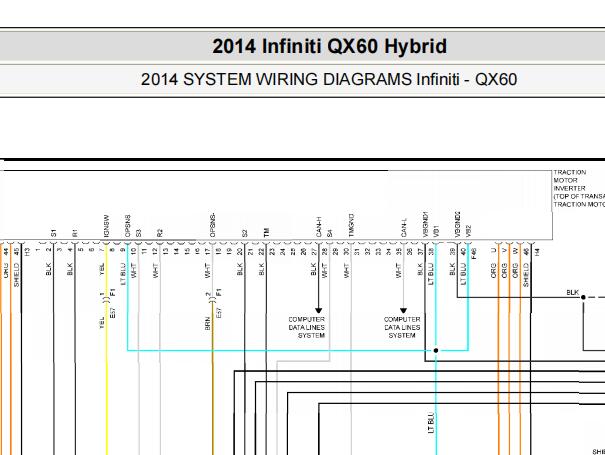The width and height of the screenshot is (605, 455).
Task: Click the BLK wire label at pin 39
Action: [452, 269]
